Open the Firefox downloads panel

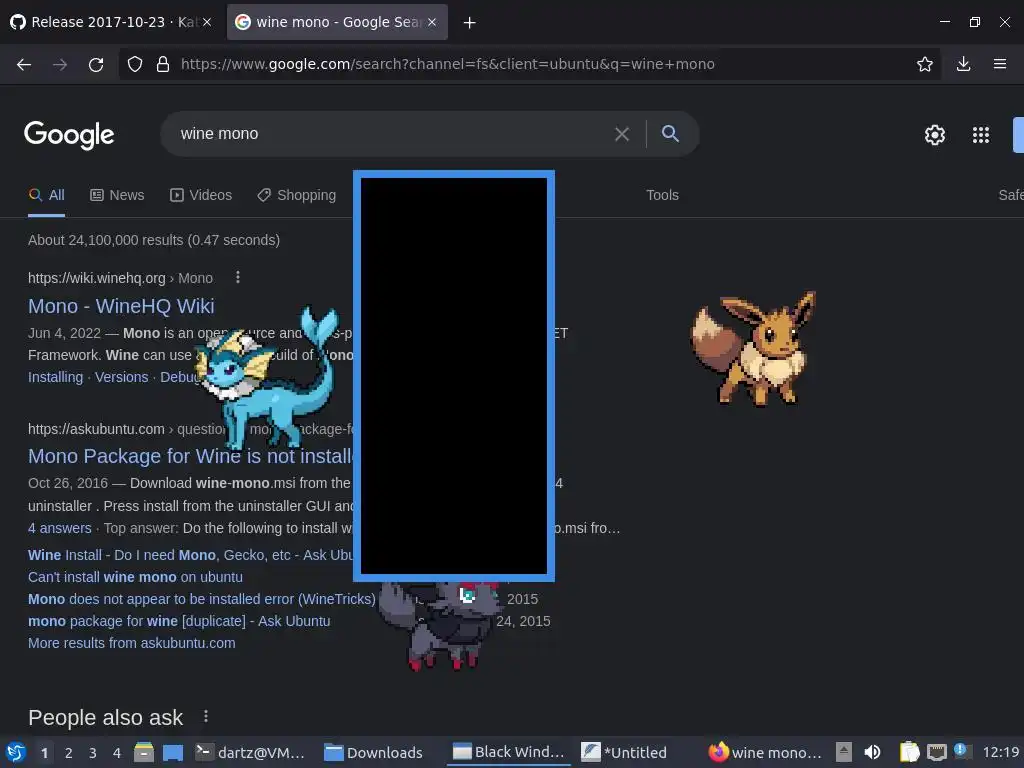pyautogui.click(x=963, y=64)
